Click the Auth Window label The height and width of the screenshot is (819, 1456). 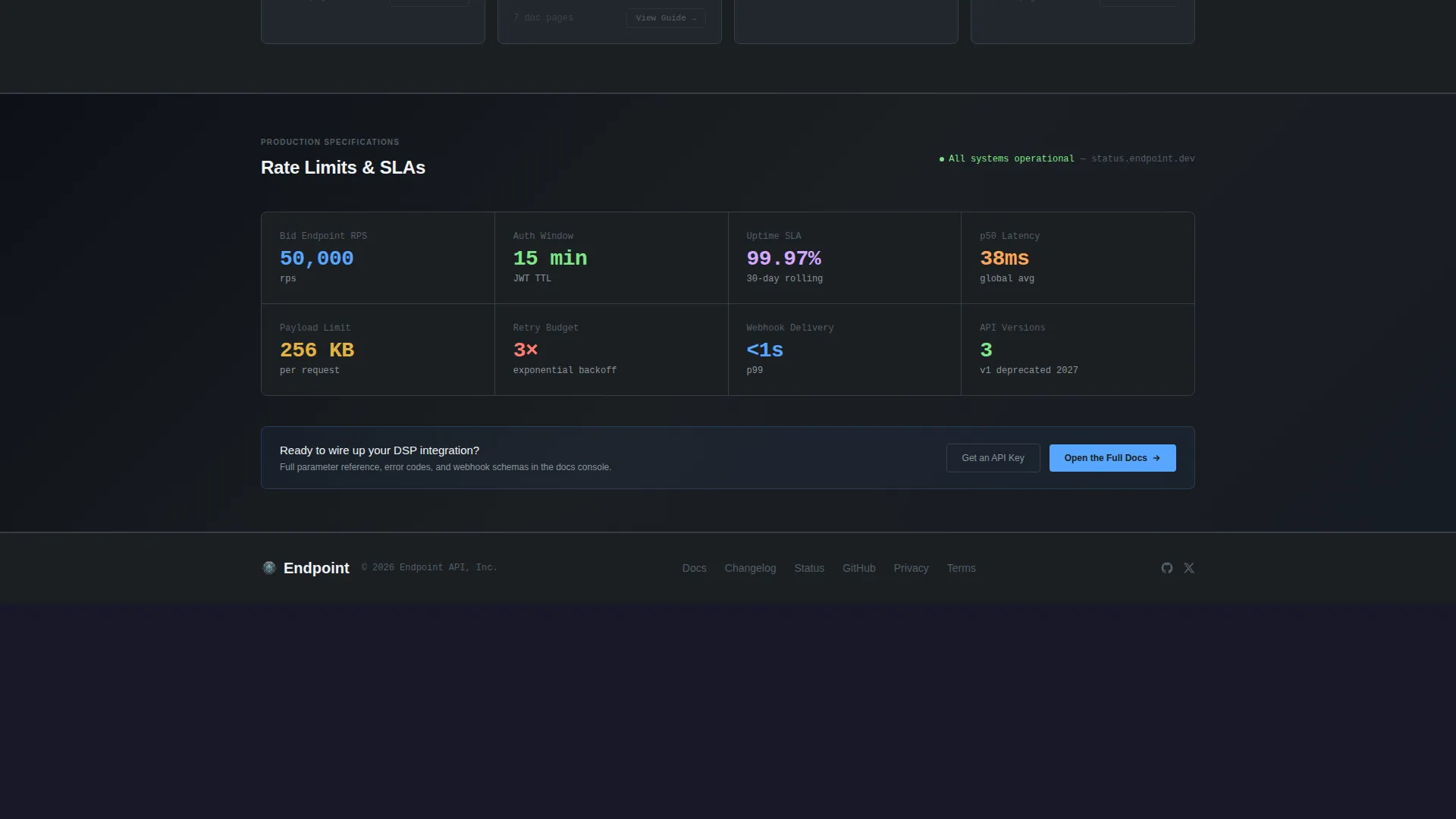click(543, 236)
